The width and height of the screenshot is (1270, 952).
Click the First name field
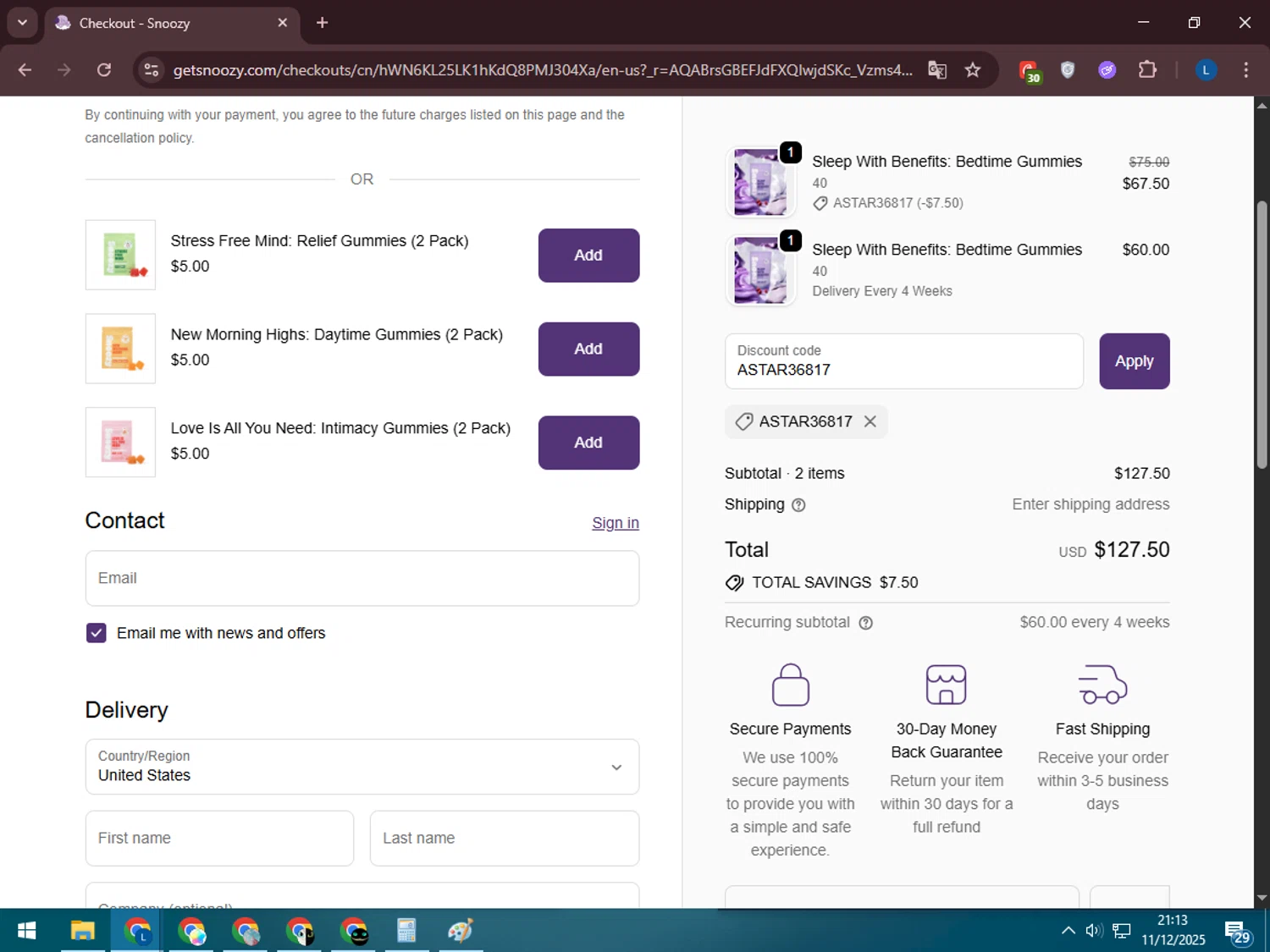point(219,838)
